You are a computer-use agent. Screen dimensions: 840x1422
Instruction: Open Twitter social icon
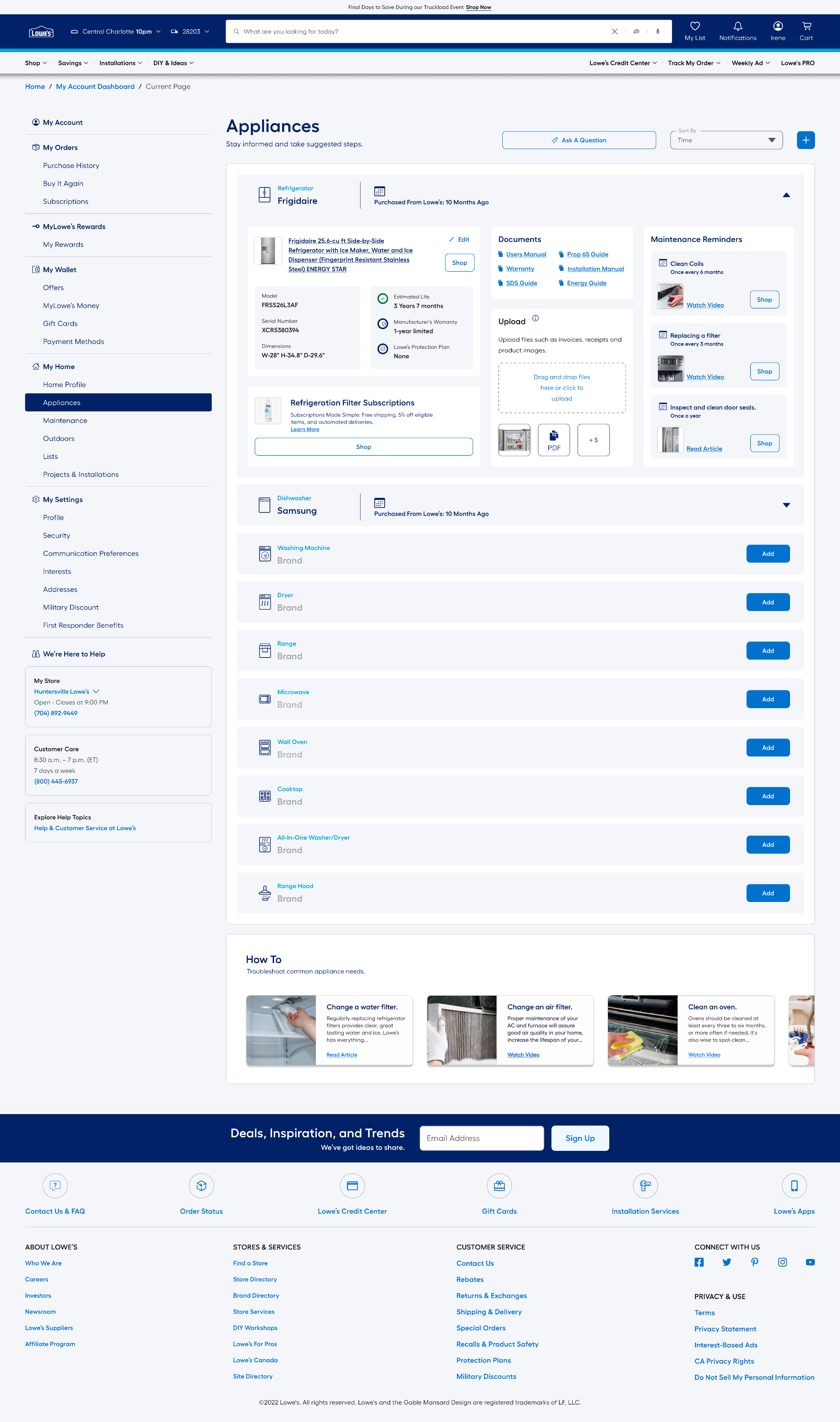pos(727,1262)
